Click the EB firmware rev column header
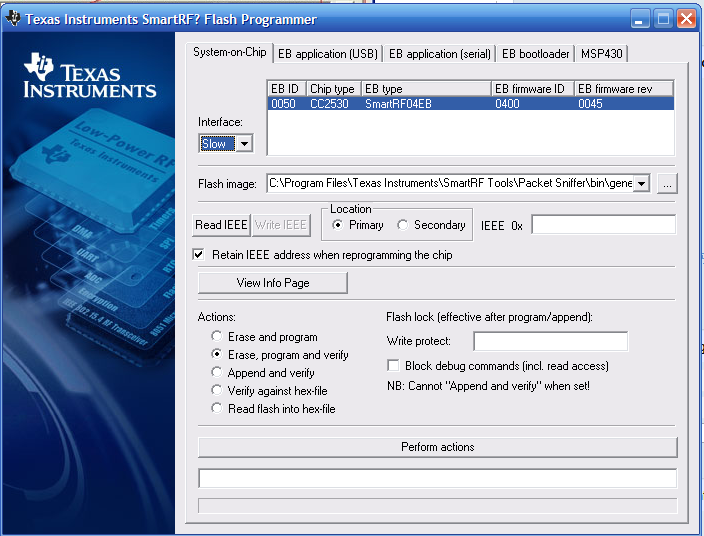The width and height of the screenshot is (704, 536). 624,89
